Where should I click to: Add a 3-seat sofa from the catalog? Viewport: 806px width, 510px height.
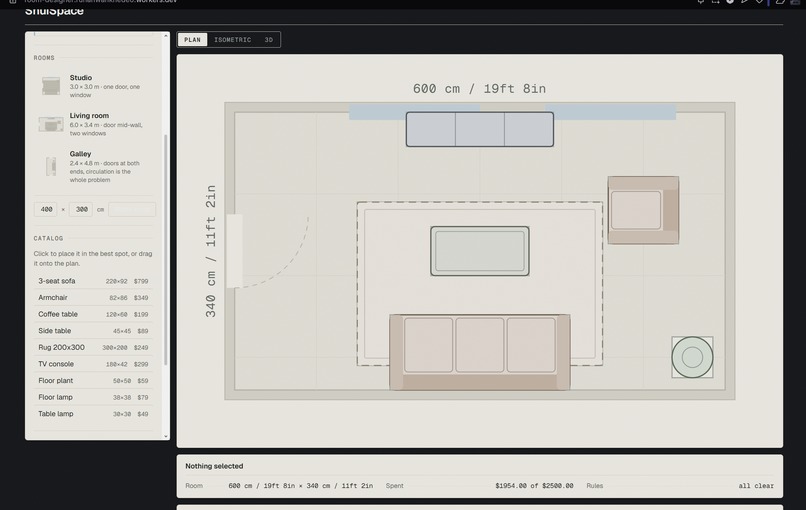[93, 281]
